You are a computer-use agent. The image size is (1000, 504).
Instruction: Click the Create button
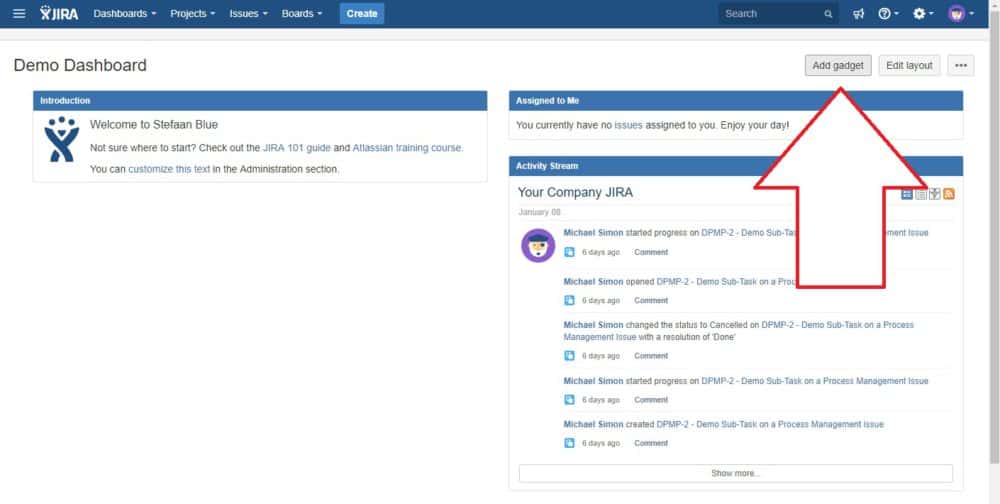362,13
